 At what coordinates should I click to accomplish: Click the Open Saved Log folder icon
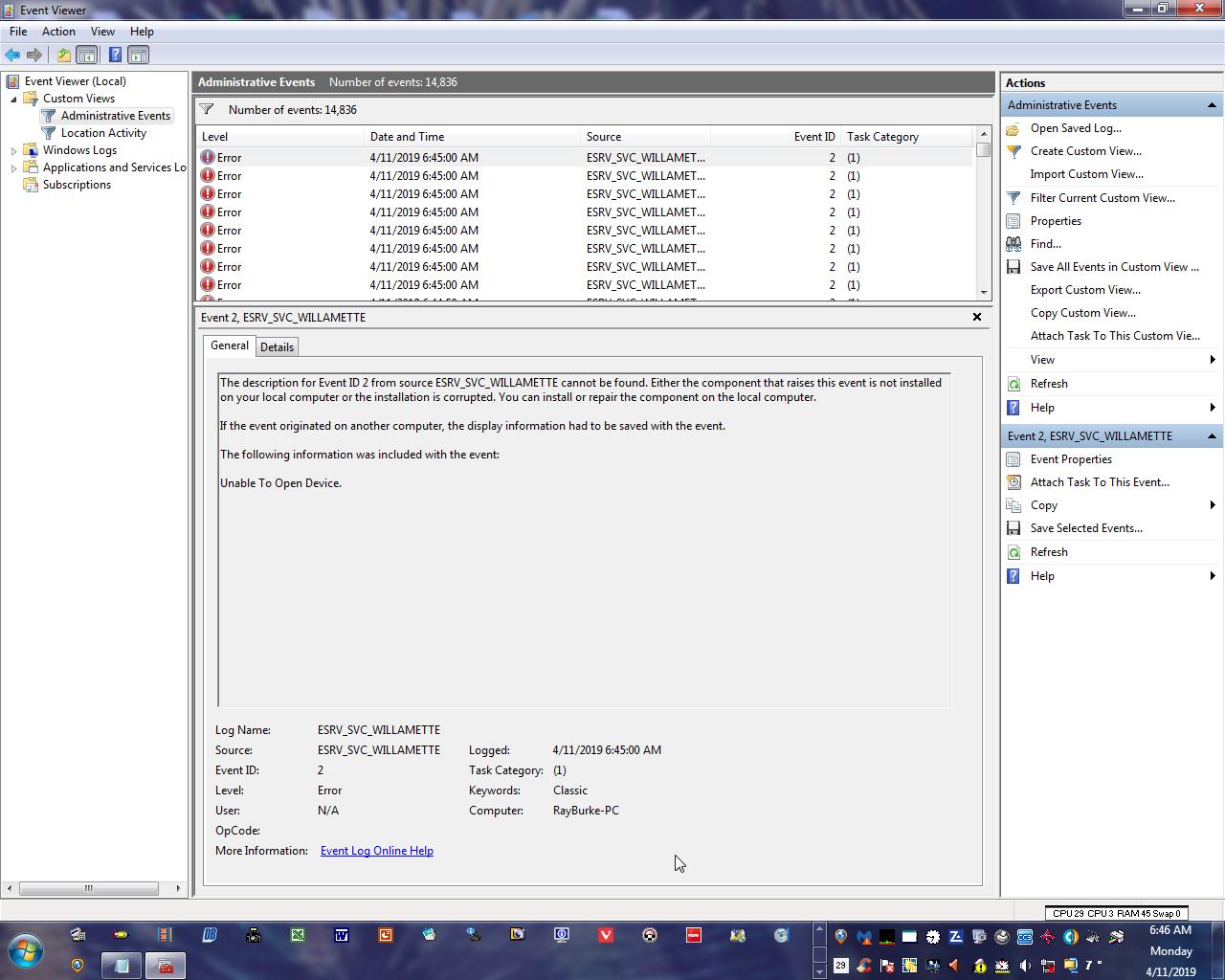click(1013, 128)
